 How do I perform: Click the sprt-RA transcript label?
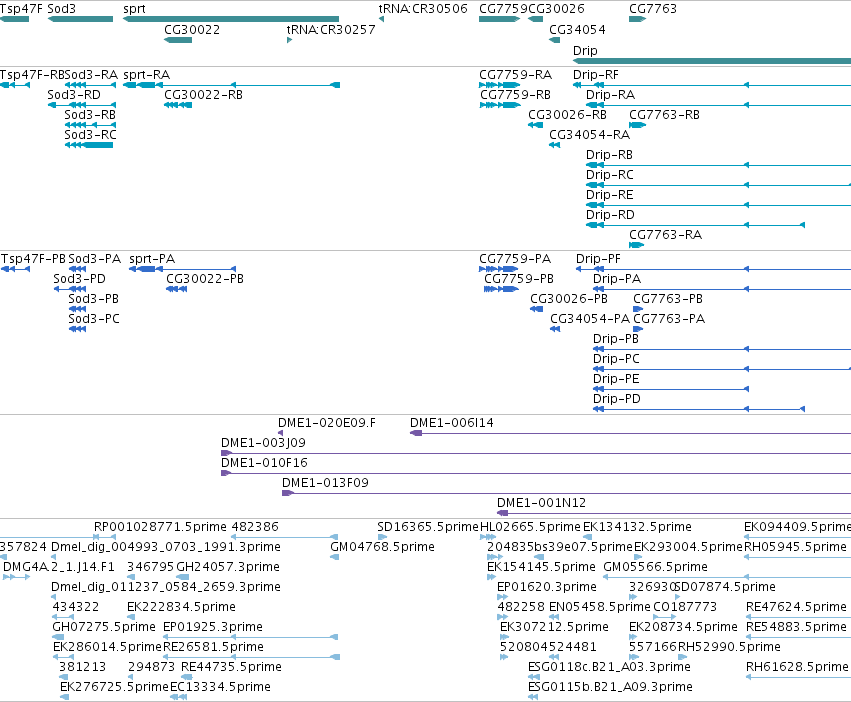pyautogui.click(x=147, y=75)
